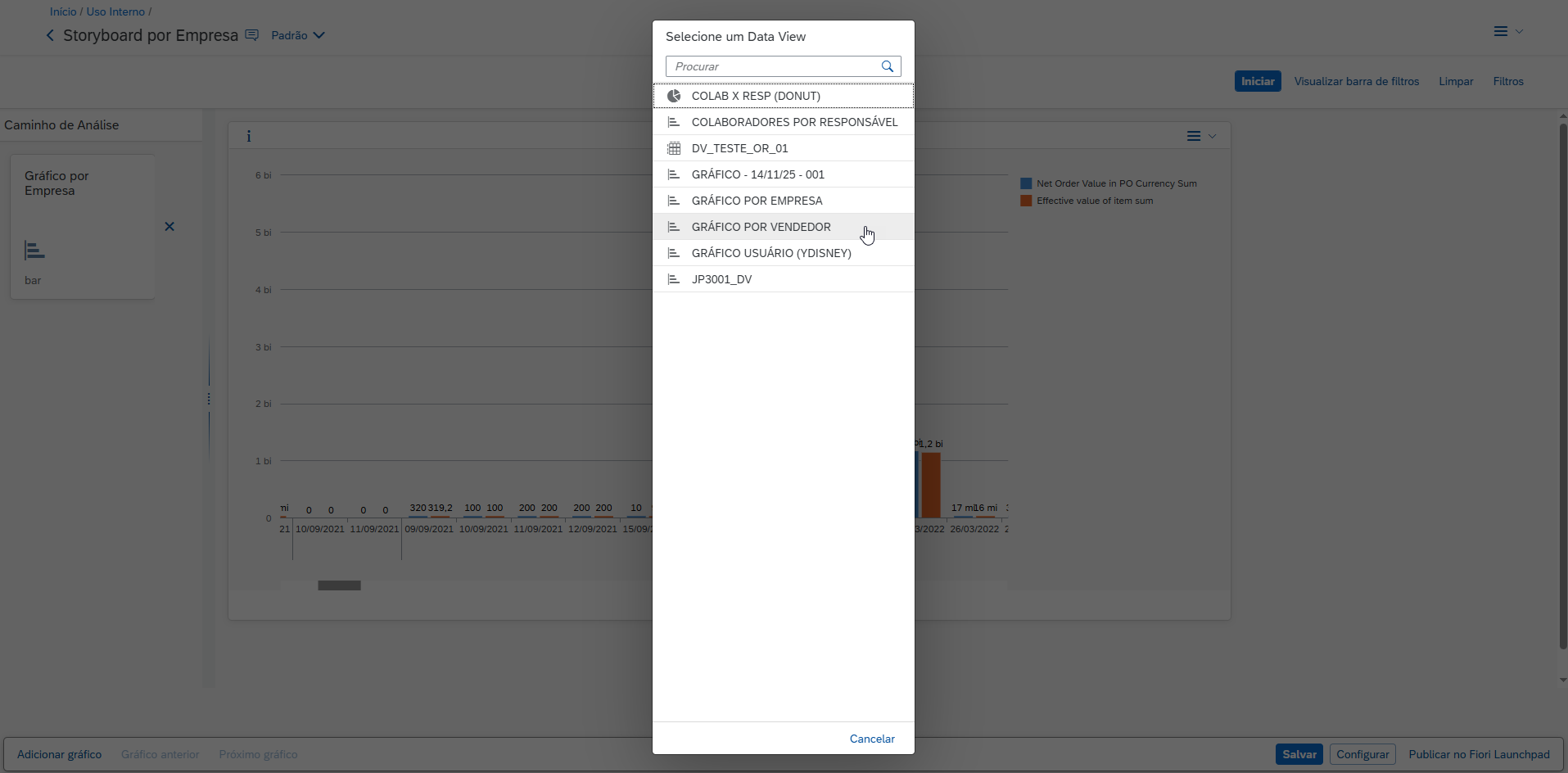Screen dimensions: 1568x773
Task: Select GRÁFICO POR VENDEDOR data view
Action: [x=761, y=227]
